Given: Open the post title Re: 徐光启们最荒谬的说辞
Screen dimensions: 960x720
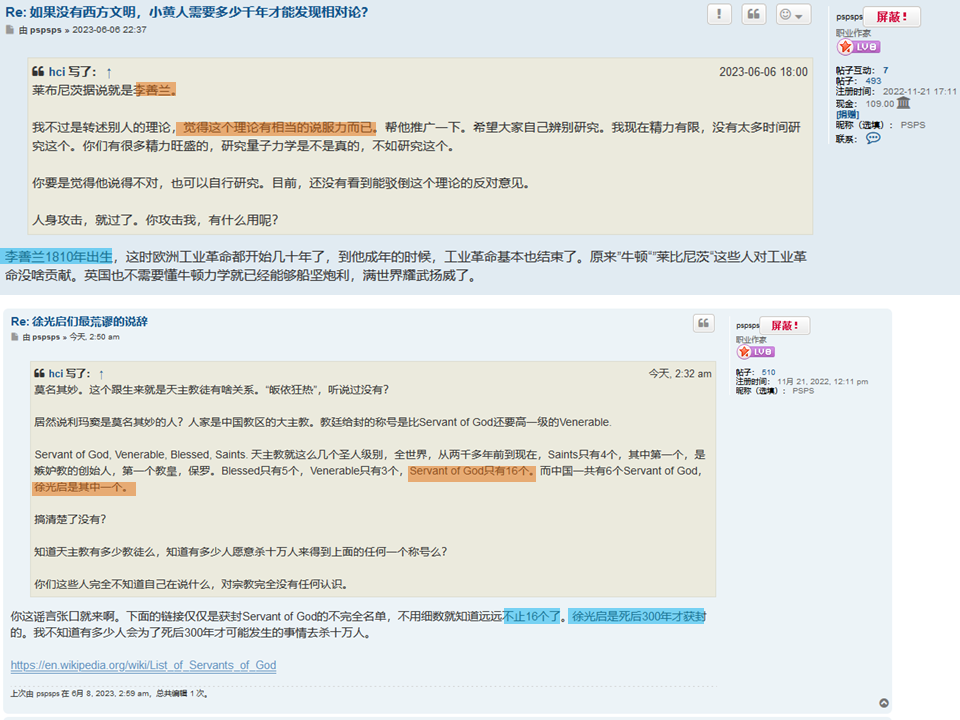Looking at the screenshot, I should (79, 321).
